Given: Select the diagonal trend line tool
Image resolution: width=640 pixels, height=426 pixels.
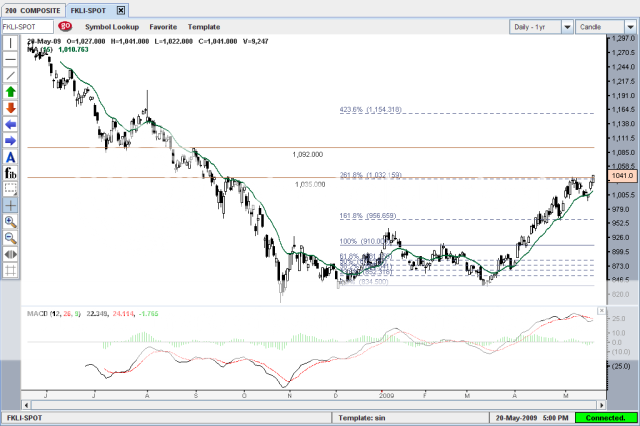Looking at the screenshot, I should click(x=11, y=76).
